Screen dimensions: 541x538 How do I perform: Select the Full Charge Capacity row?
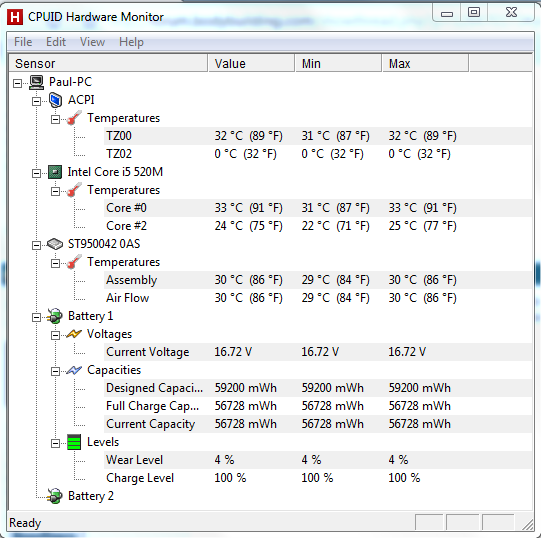(317, 406)
